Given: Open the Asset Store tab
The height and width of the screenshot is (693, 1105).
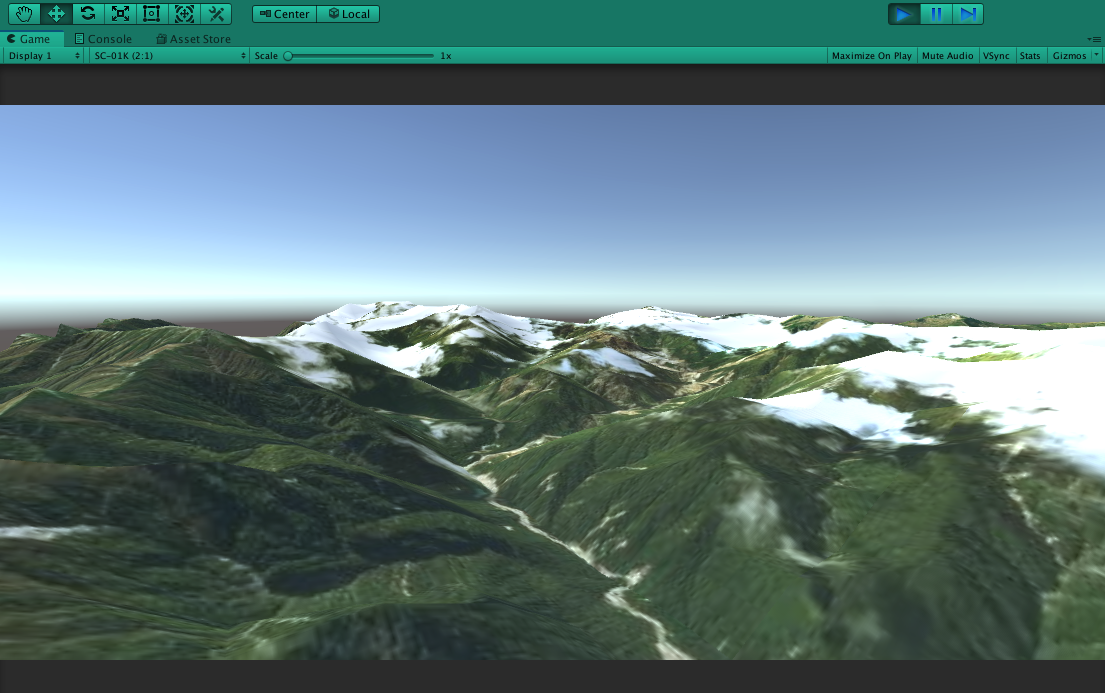Looking at the screenshot, I should (x=193, y=39).
